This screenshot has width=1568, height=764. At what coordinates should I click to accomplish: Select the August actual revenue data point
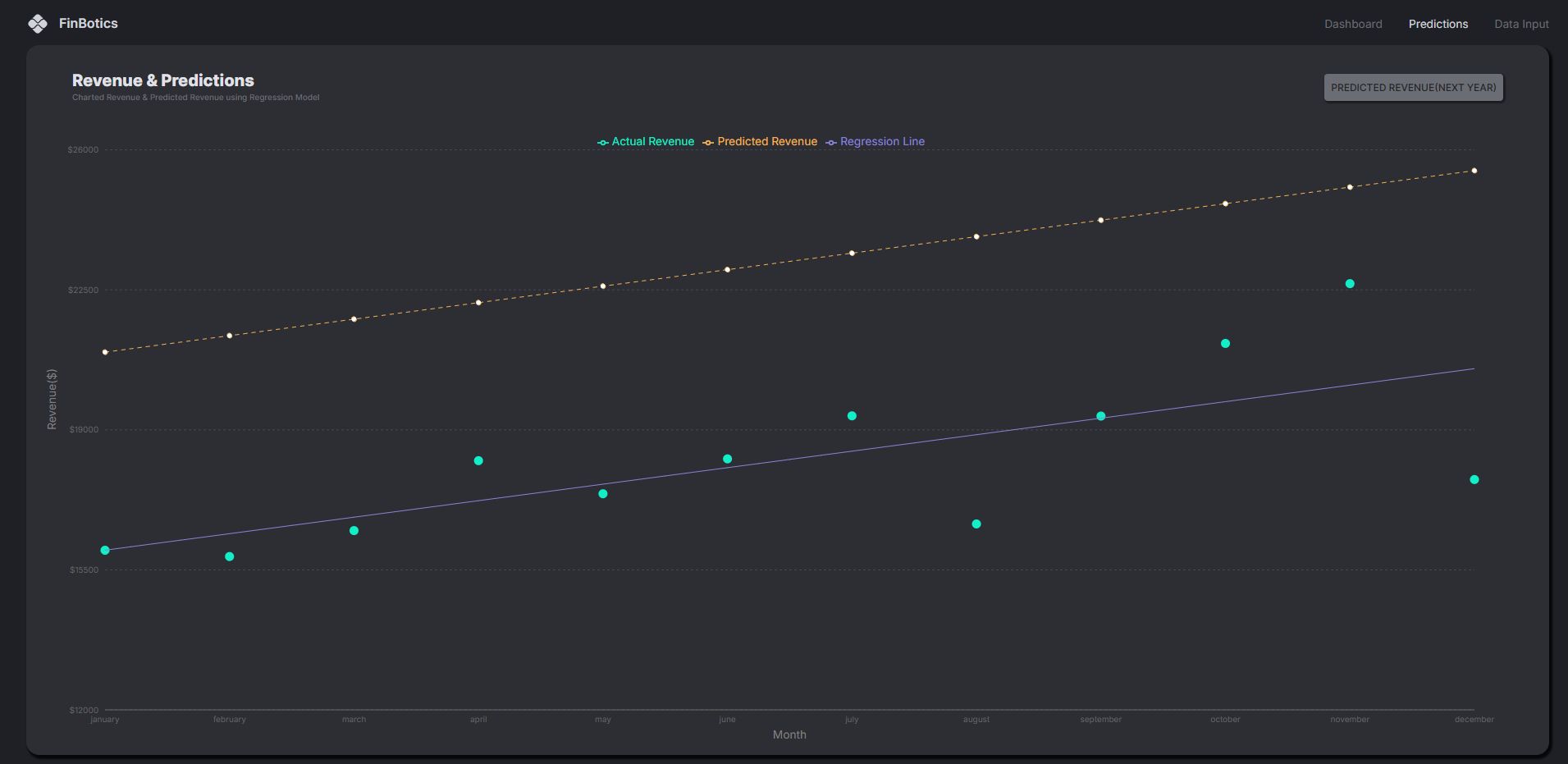[x=976, y=524]
